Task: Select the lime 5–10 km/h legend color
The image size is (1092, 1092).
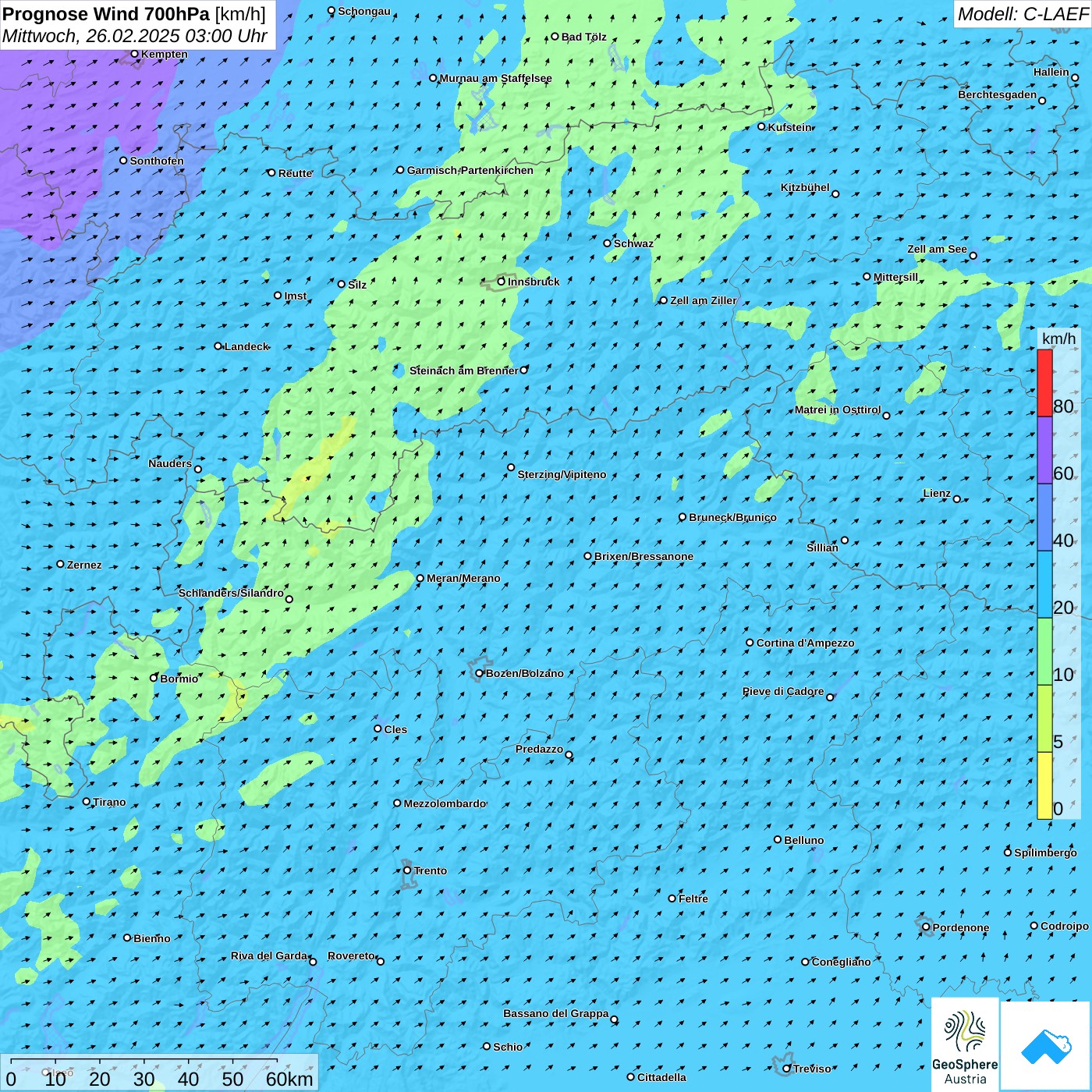Action: tap(1044, 718)
